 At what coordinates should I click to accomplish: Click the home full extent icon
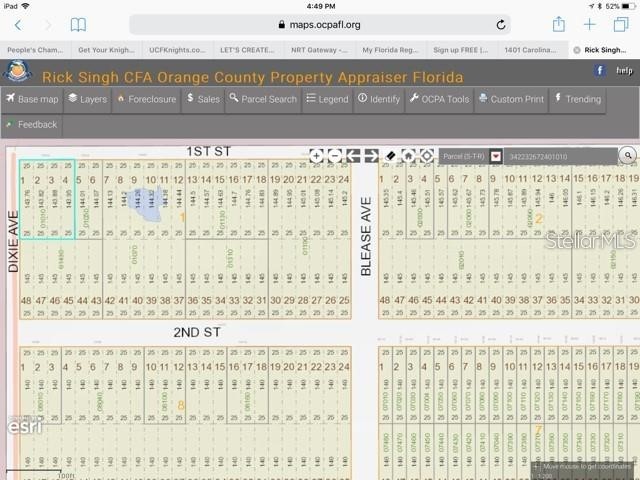coord(409,156)
